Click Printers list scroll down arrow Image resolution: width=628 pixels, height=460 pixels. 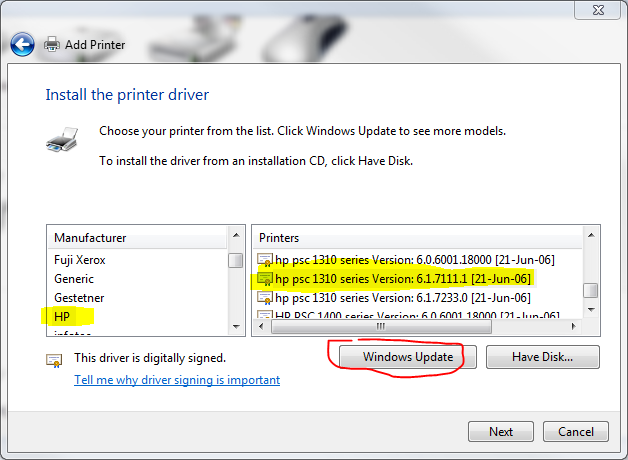591,309
